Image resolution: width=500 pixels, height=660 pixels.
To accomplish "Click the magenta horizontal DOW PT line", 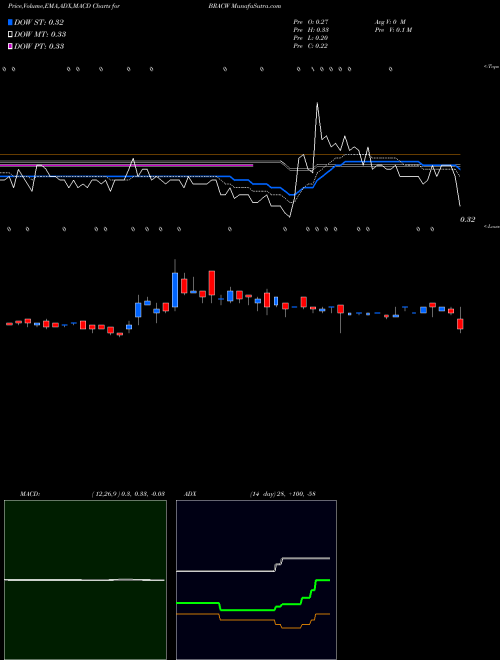I will click(126, 166).
